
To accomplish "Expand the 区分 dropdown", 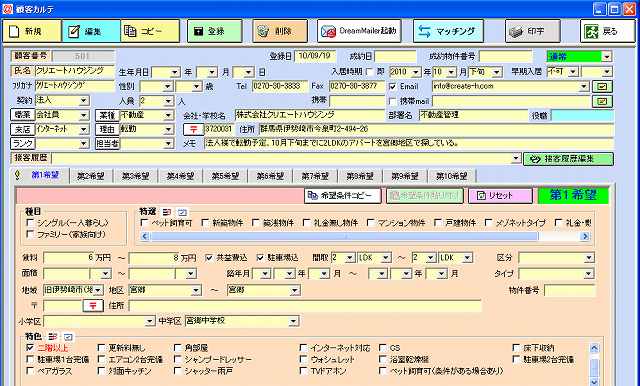I will pyautogui.click(x=589, y=258).
